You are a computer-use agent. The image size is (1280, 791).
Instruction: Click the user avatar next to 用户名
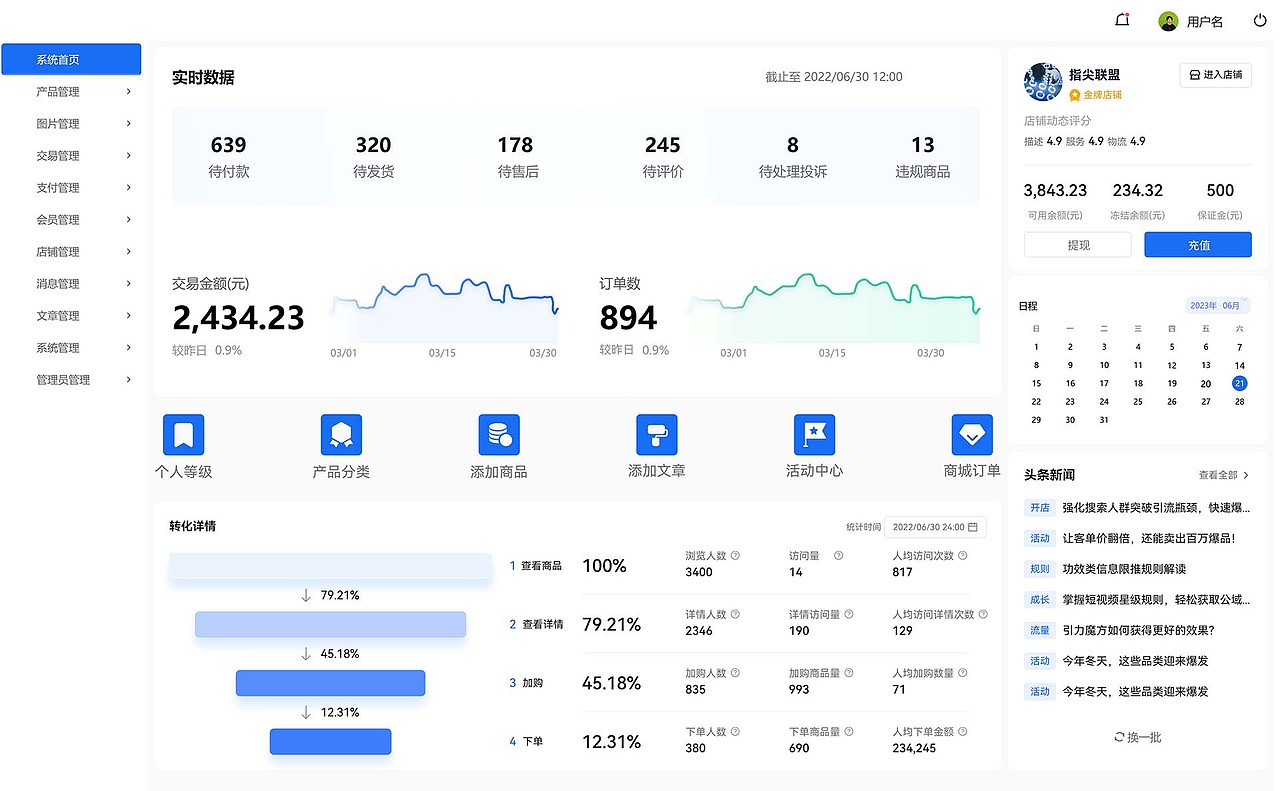pyautogui.click(x=1168, y=21)
